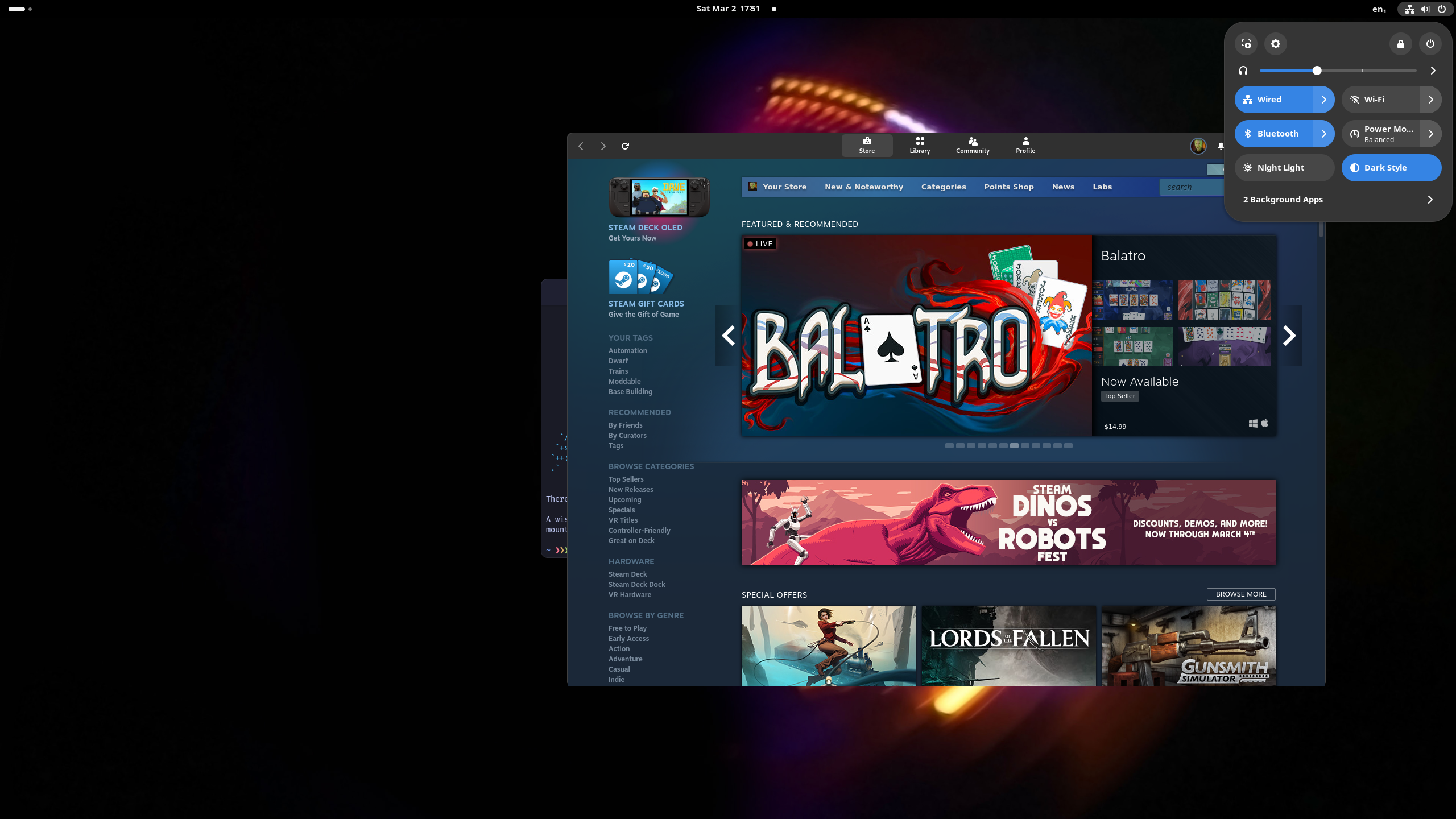Image resolution: width=1456 pixels, height=819 pixels.
Task: Open the Top Sellers category link
Action: [626, 479]
